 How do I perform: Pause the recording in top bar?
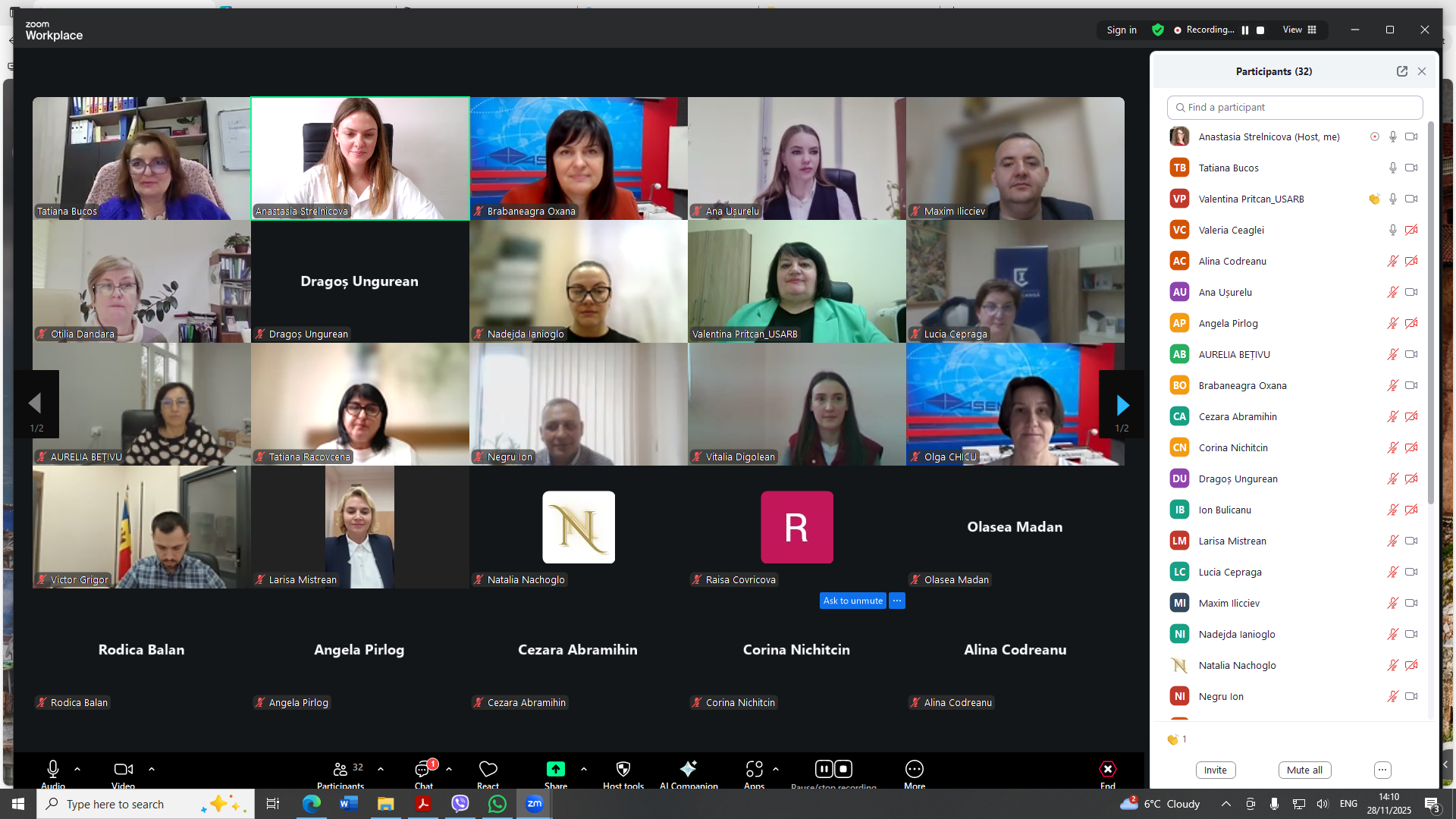[x=1244, y=30]
